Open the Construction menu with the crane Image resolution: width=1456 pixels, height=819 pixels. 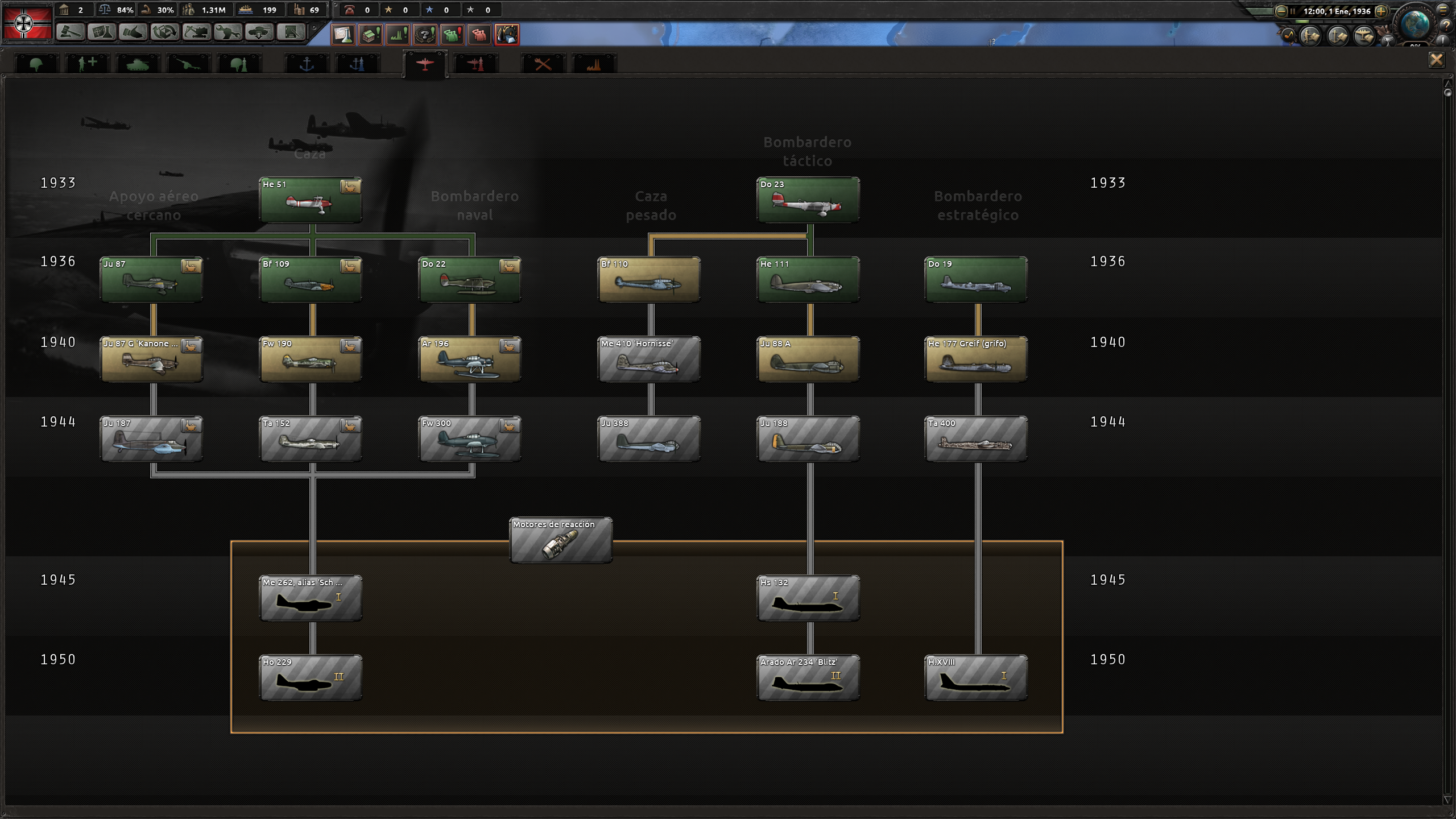[197, 32]
